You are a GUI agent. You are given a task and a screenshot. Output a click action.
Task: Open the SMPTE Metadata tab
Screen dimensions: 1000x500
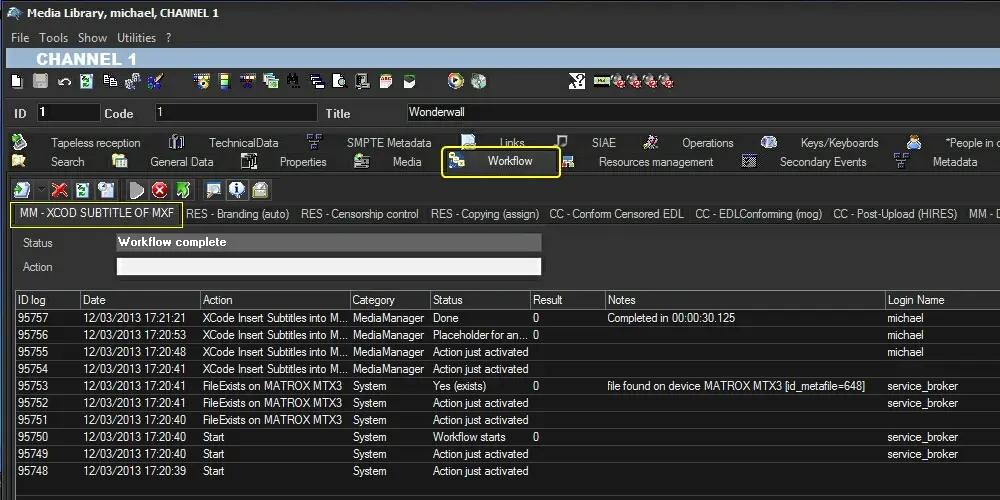[x=388, y=143]
